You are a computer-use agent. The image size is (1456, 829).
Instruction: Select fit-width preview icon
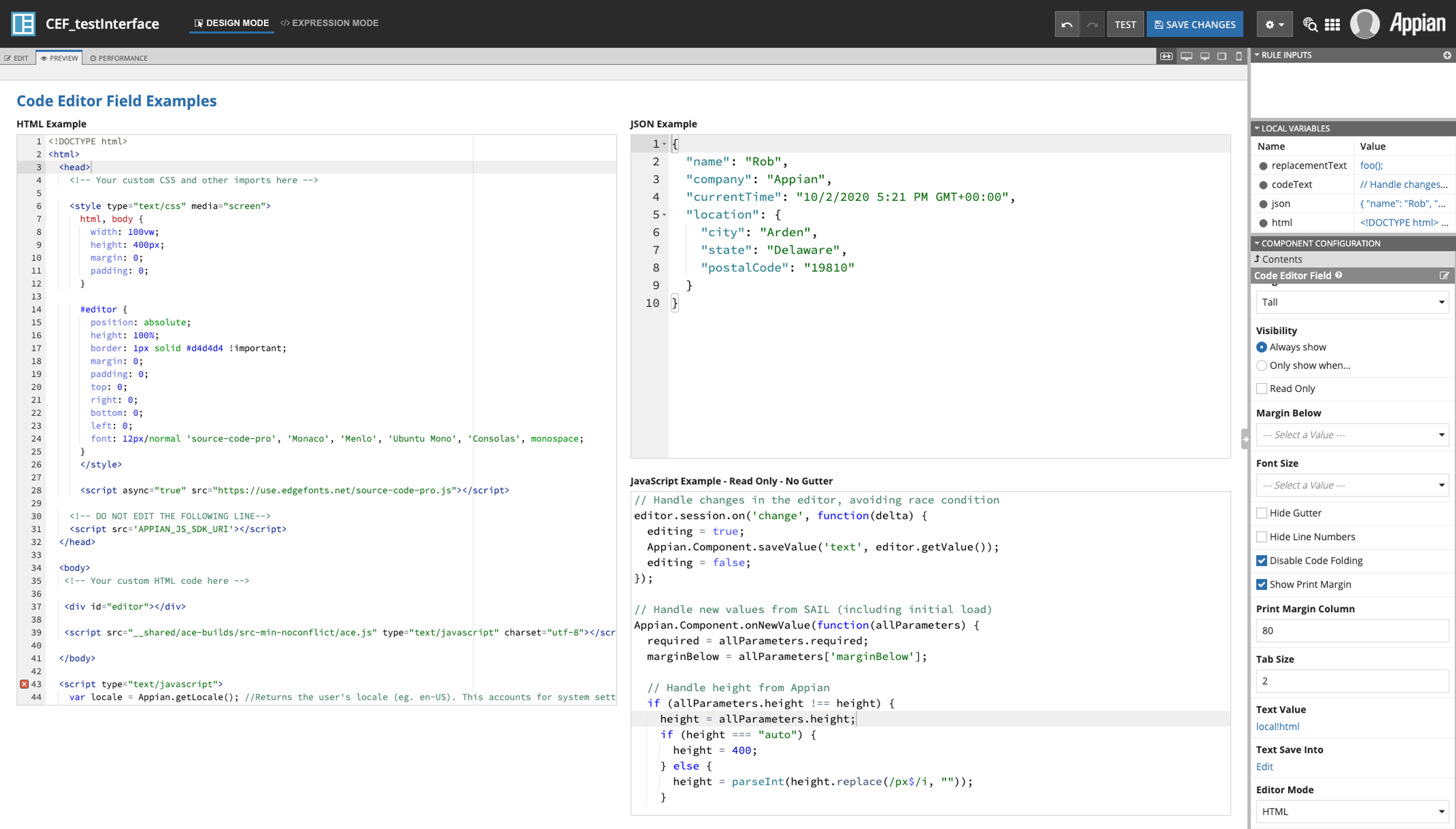click(1166, 57)
